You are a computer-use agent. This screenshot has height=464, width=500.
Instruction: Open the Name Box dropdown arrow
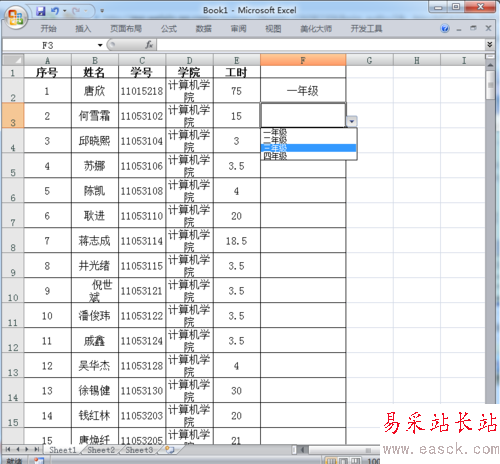(x=100, y=45)
